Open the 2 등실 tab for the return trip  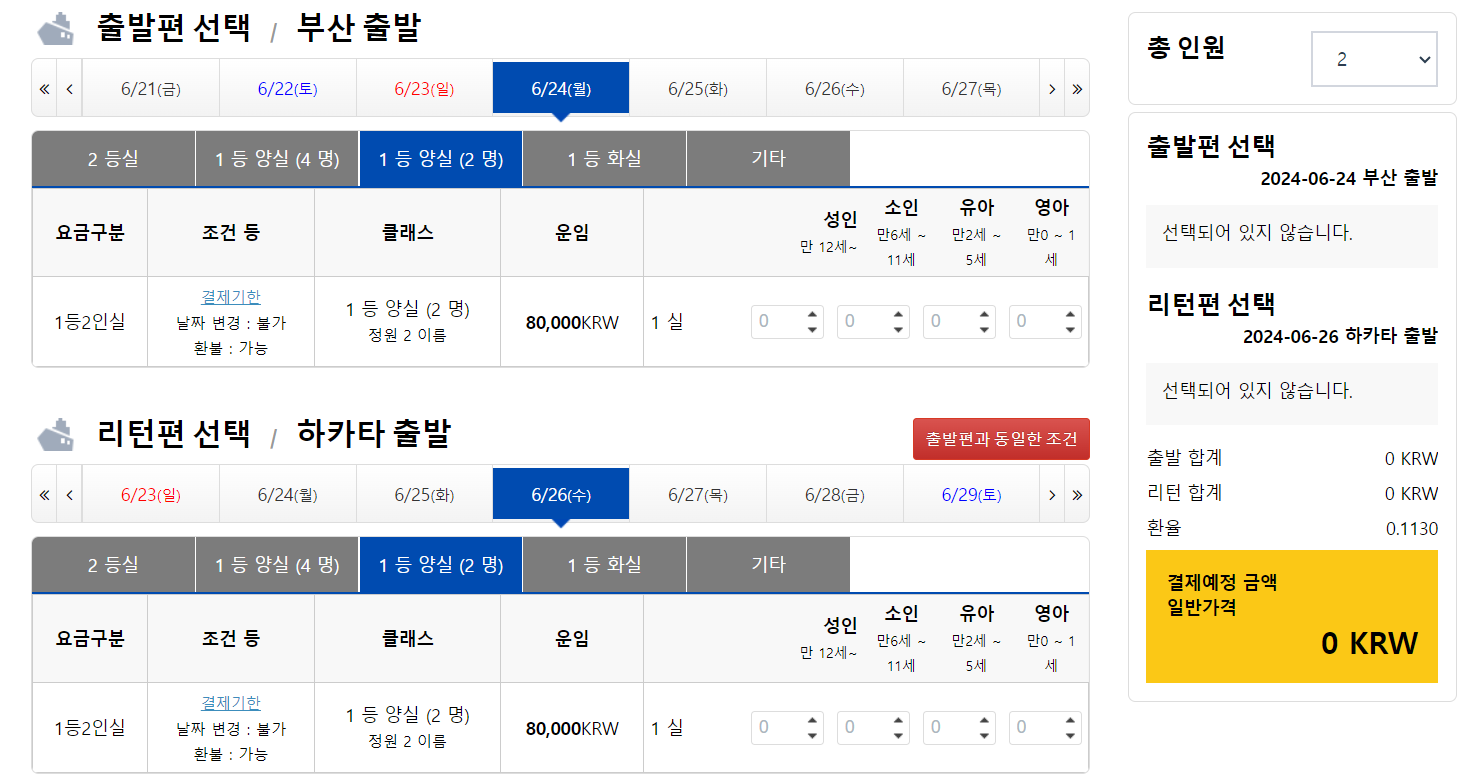click(x=112, y=565)
